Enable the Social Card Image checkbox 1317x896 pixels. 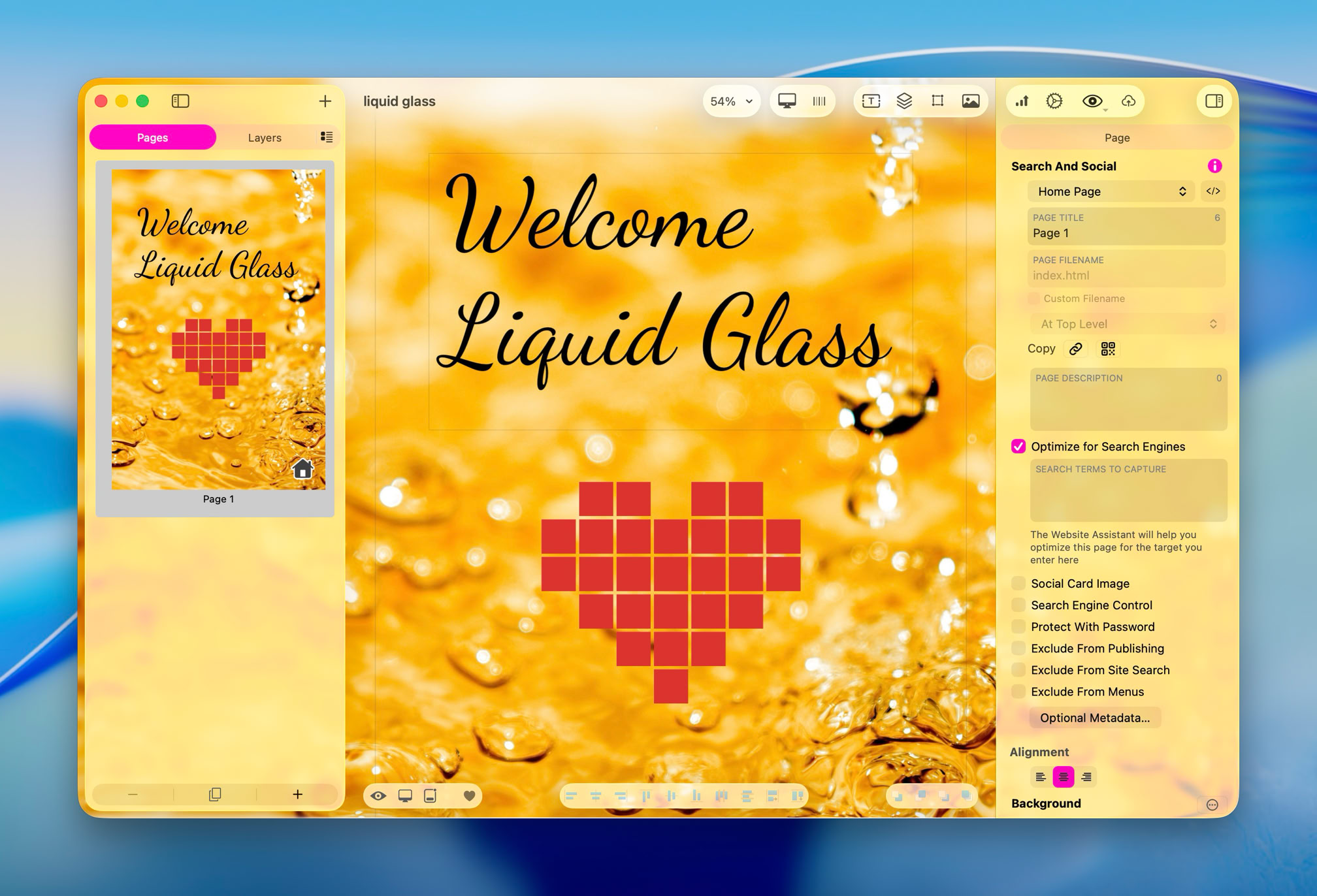click(x=1018, y=583)
